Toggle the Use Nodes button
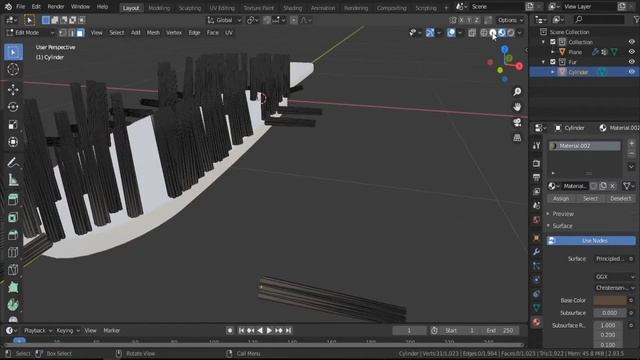This screenshot has width=640, height=360. point(591,241)
